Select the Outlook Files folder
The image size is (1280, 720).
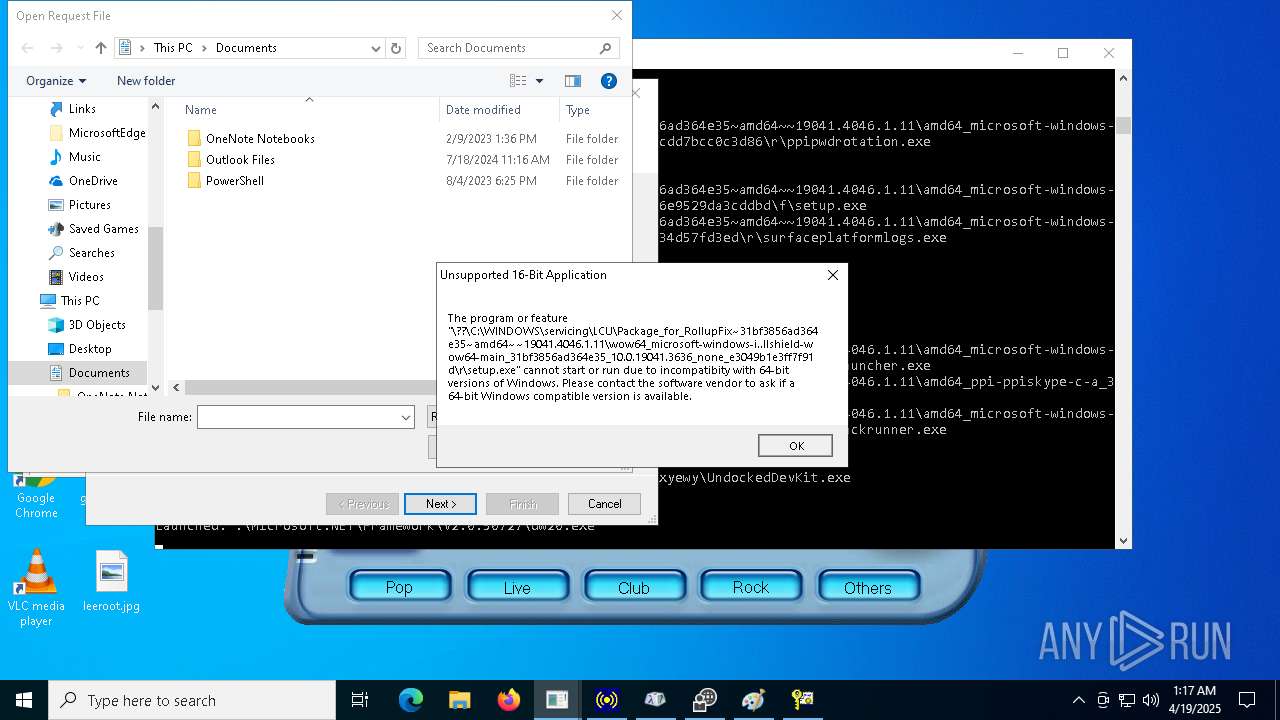pos(240,160)
